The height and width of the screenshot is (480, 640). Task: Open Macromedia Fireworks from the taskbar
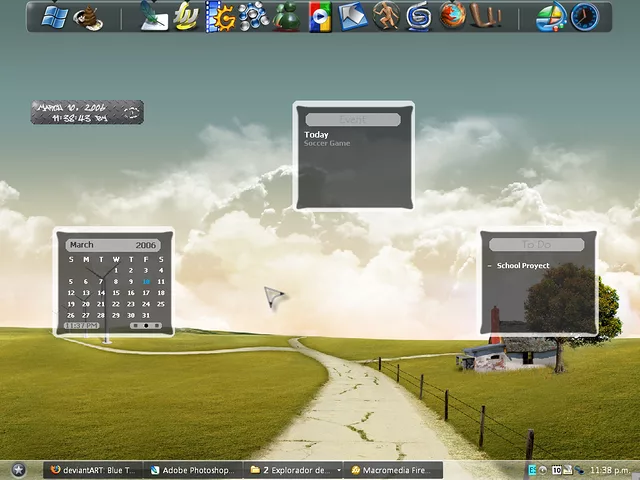[x=391, y=469]
